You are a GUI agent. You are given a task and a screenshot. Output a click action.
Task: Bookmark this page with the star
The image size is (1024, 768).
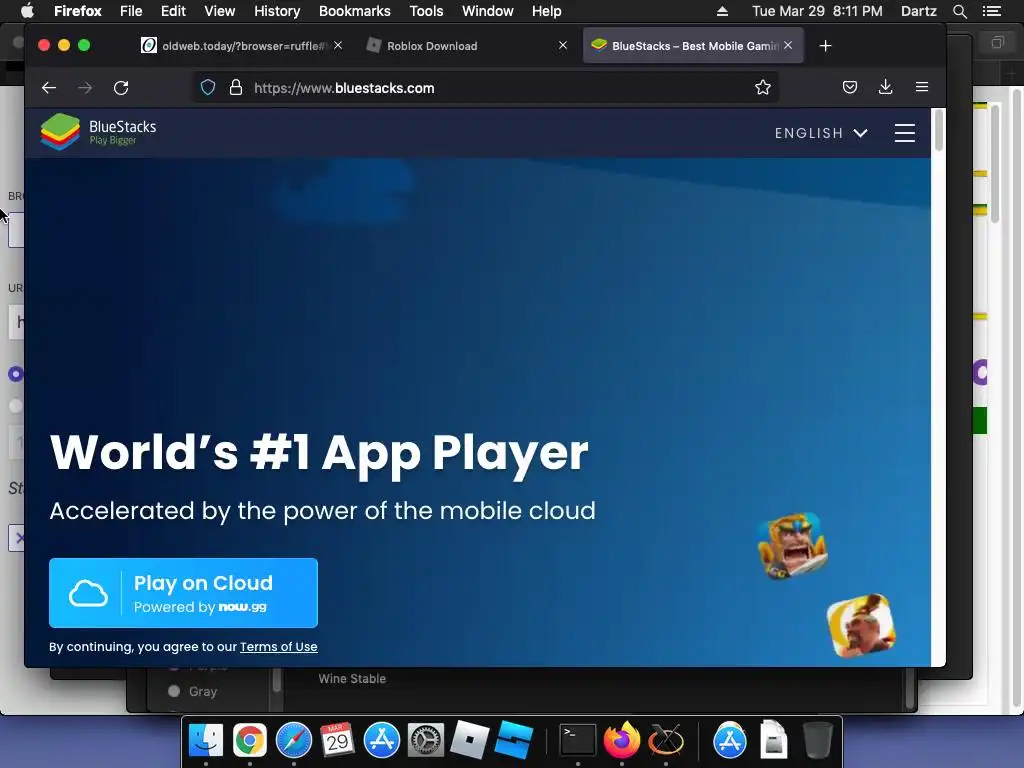point(762,88)
